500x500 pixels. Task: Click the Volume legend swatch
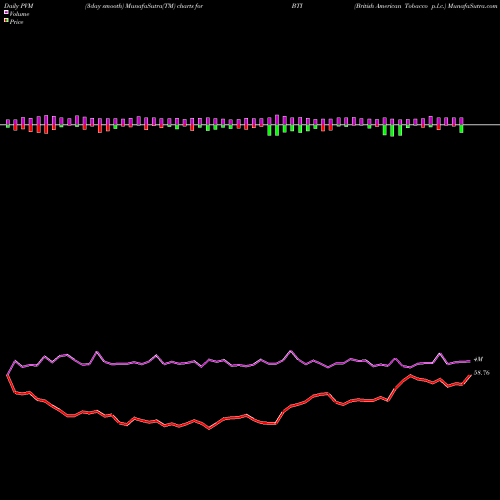click(6, 13)
